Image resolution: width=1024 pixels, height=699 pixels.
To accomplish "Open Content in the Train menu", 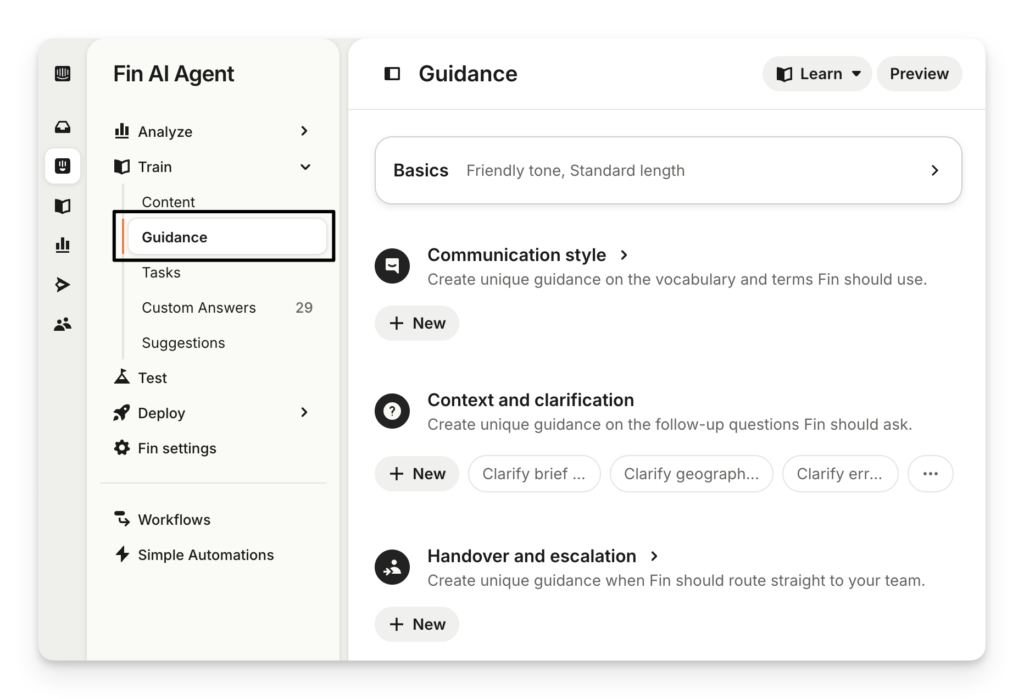I will click(x=168, y=202).
